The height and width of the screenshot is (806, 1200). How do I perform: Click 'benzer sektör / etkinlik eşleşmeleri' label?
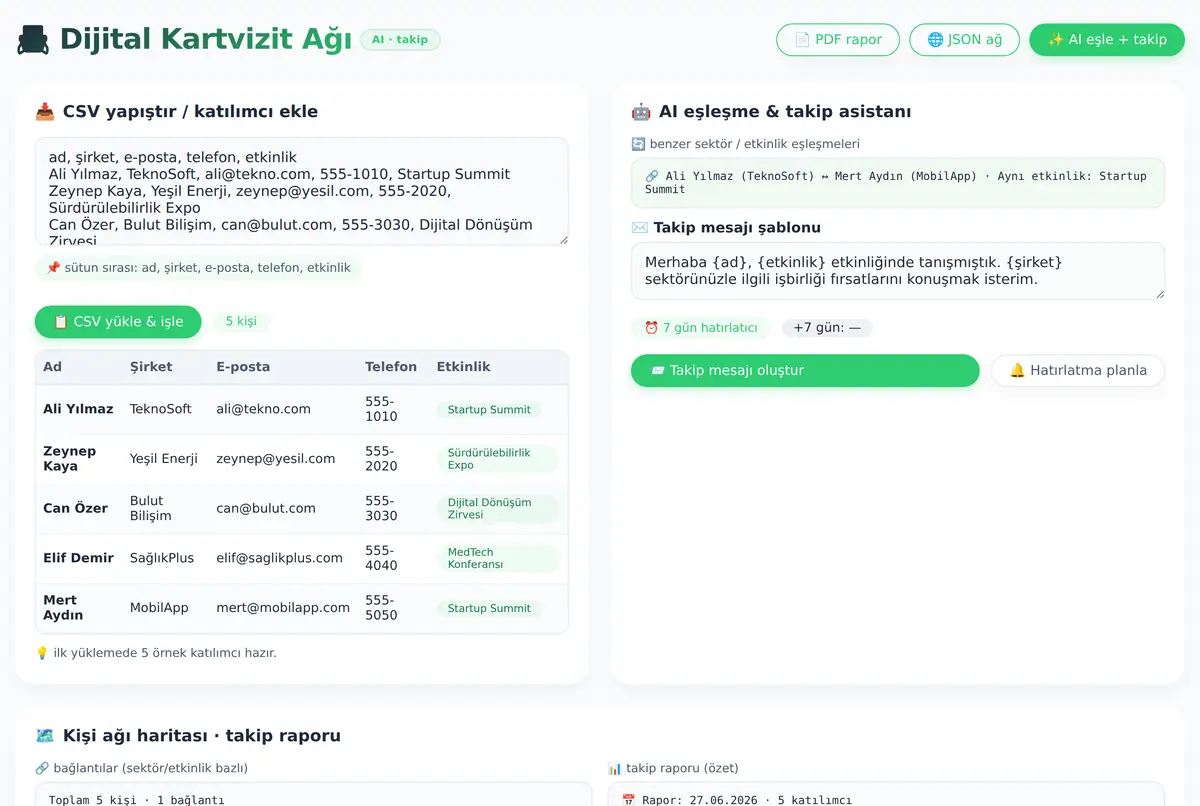(745, 144)
